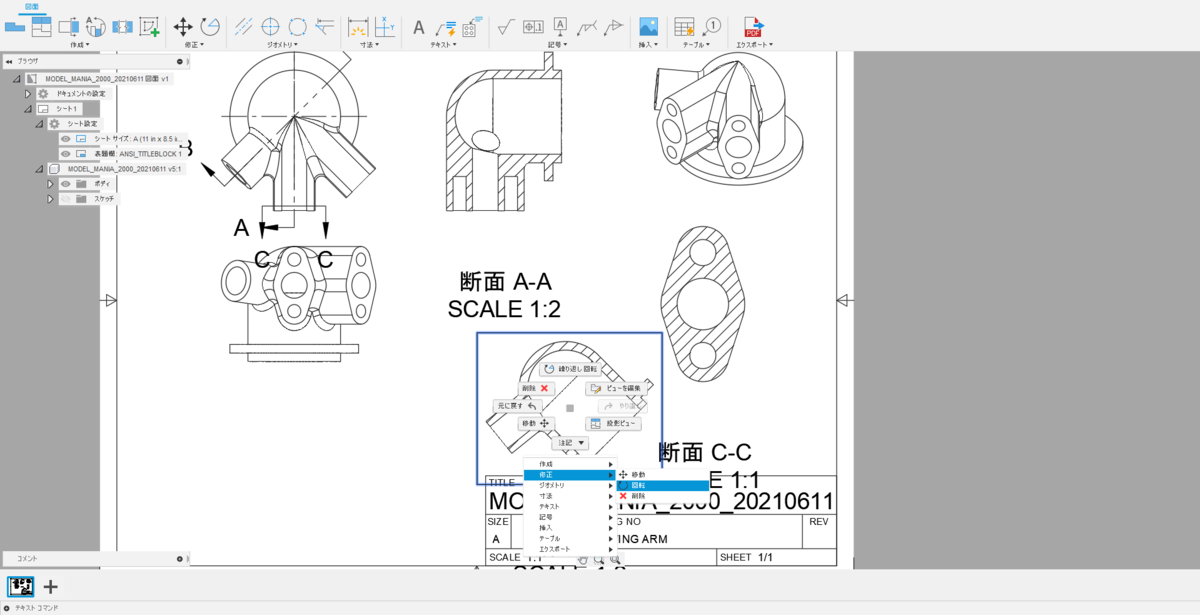Viewport: 1200px width, 615px height.
Task: Select the base view creation tool
Action: tap(14, 26)
